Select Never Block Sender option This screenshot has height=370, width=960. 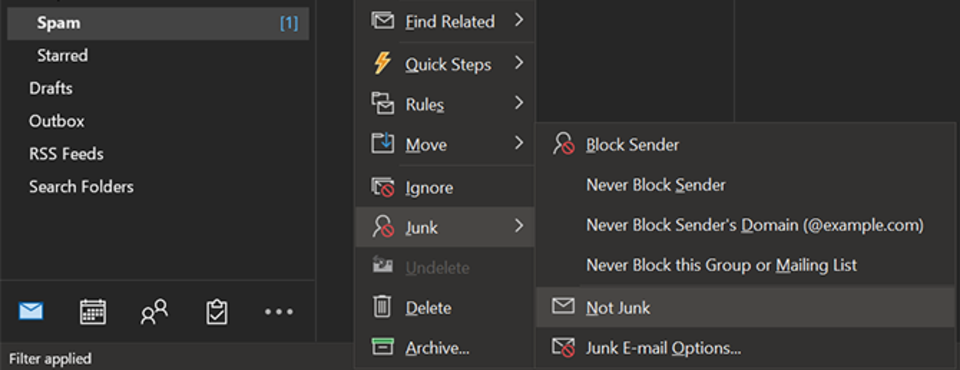point(745,185)
